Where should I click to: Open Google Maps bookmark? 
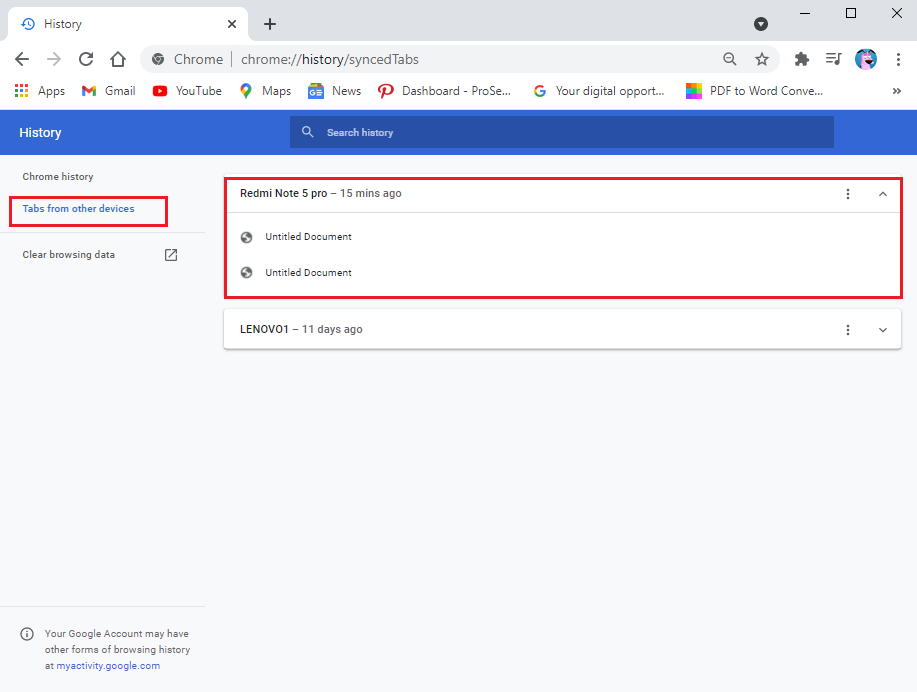pos(264,90)
